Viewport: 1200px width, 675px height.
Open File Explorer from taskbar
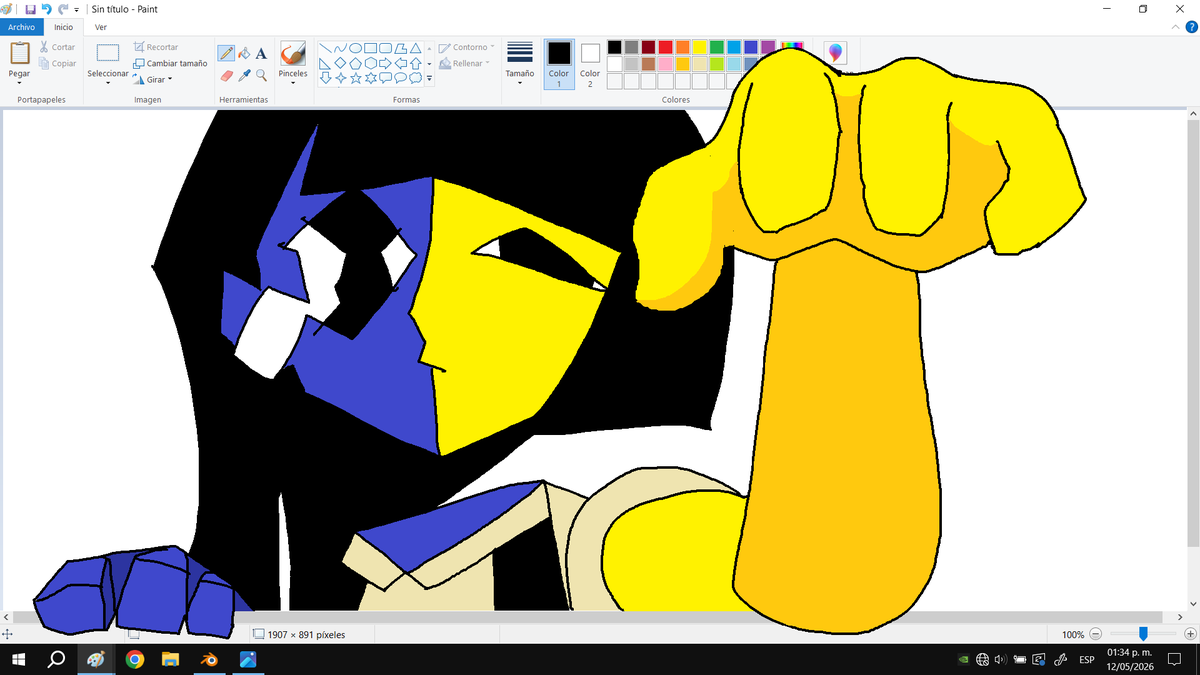coord(172,659)
